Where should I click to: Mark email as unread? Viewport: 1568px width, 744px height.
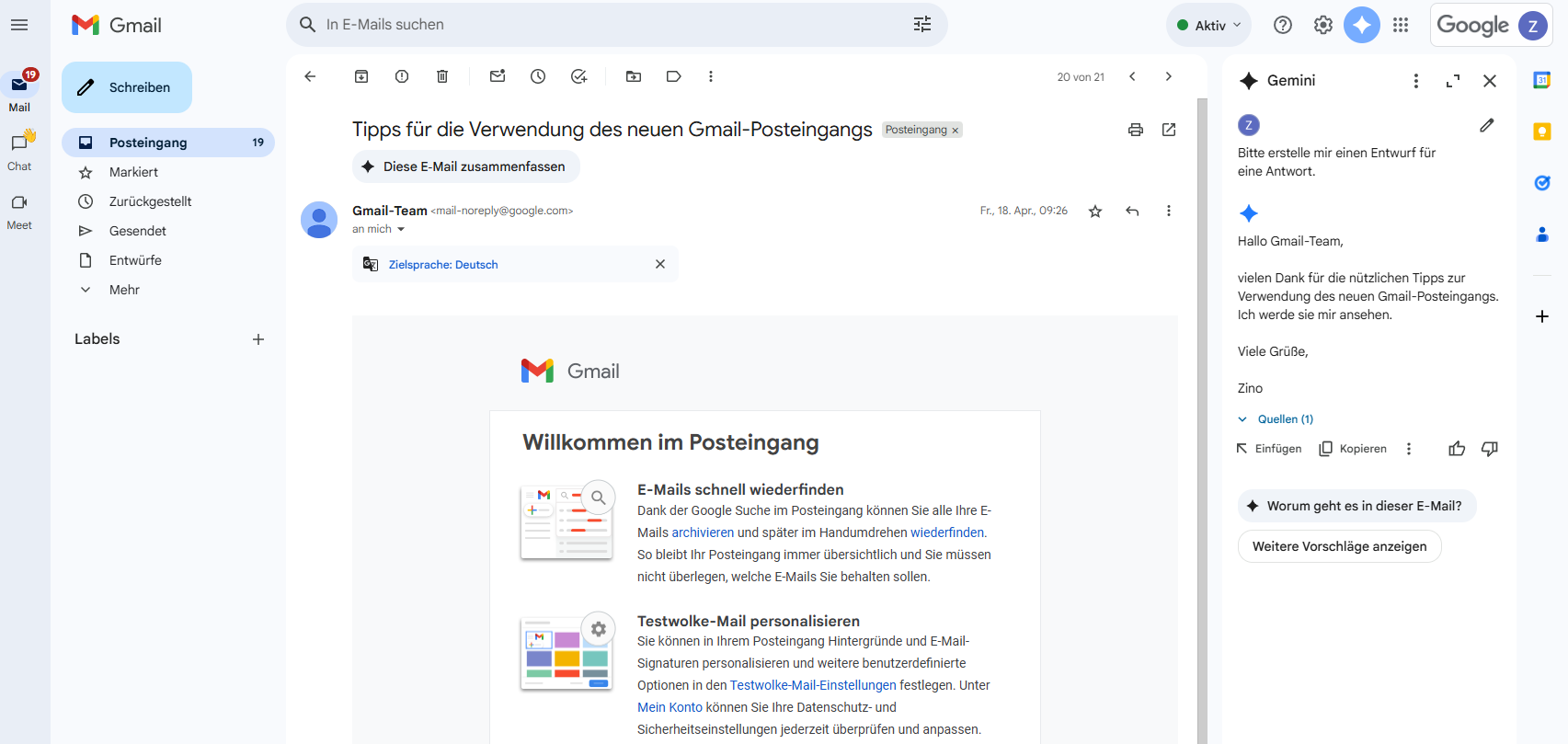pyautogui.click(x=498, y=76)
